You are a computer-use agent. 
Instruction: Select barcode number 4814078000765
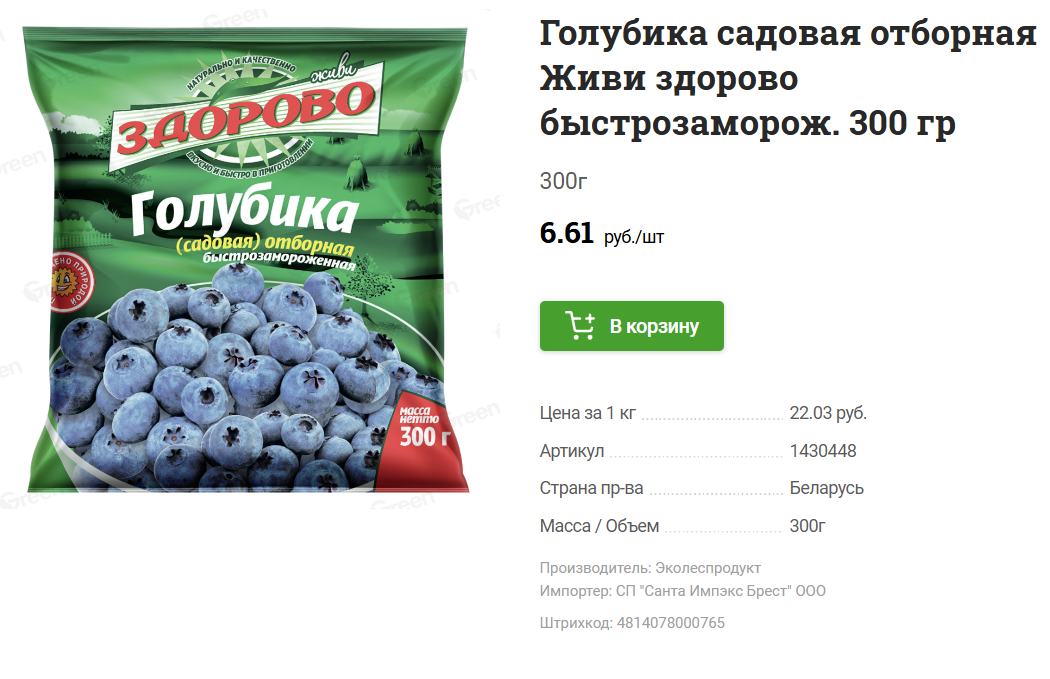(x=670, y=623)
